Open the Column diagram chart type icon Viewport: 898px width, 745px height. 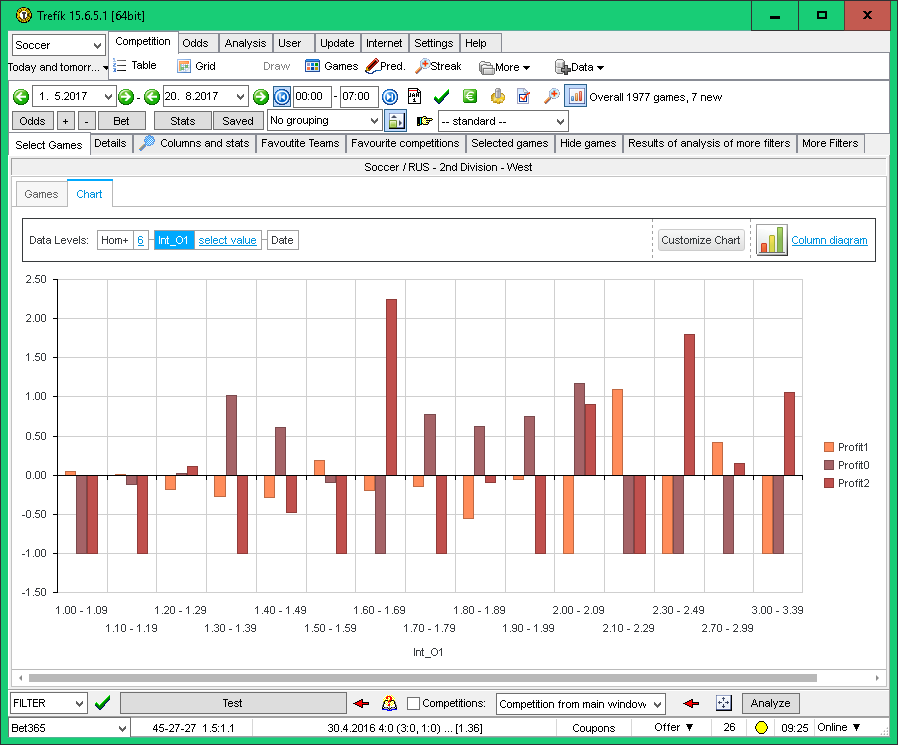[771, 240]
